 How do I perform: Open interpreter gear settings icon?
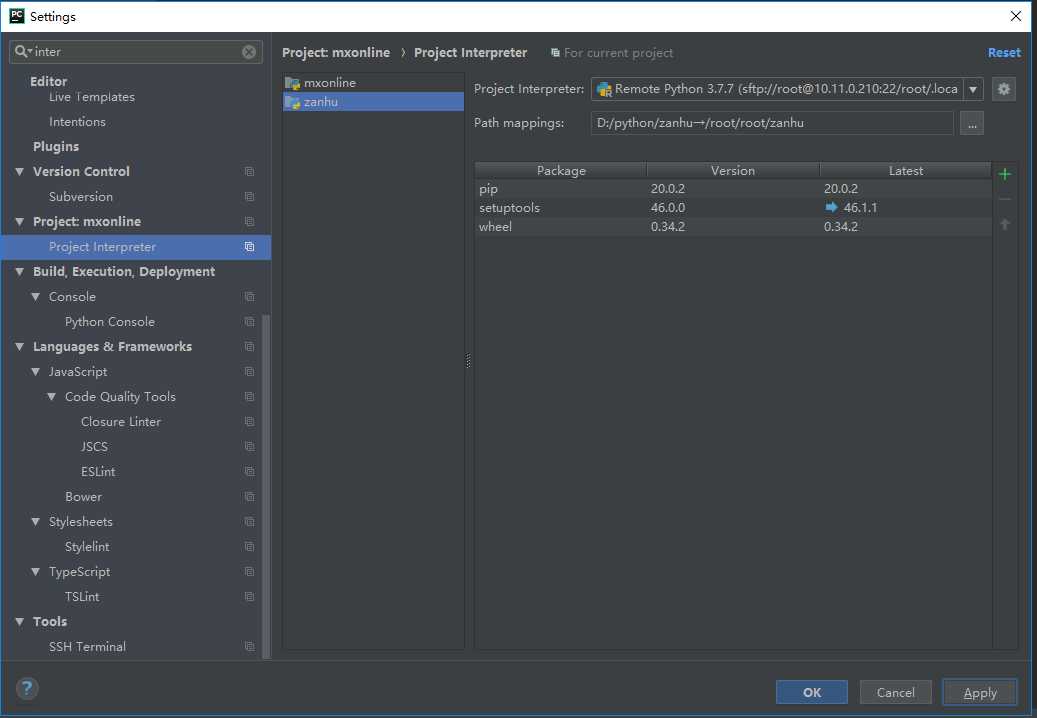1003,89
